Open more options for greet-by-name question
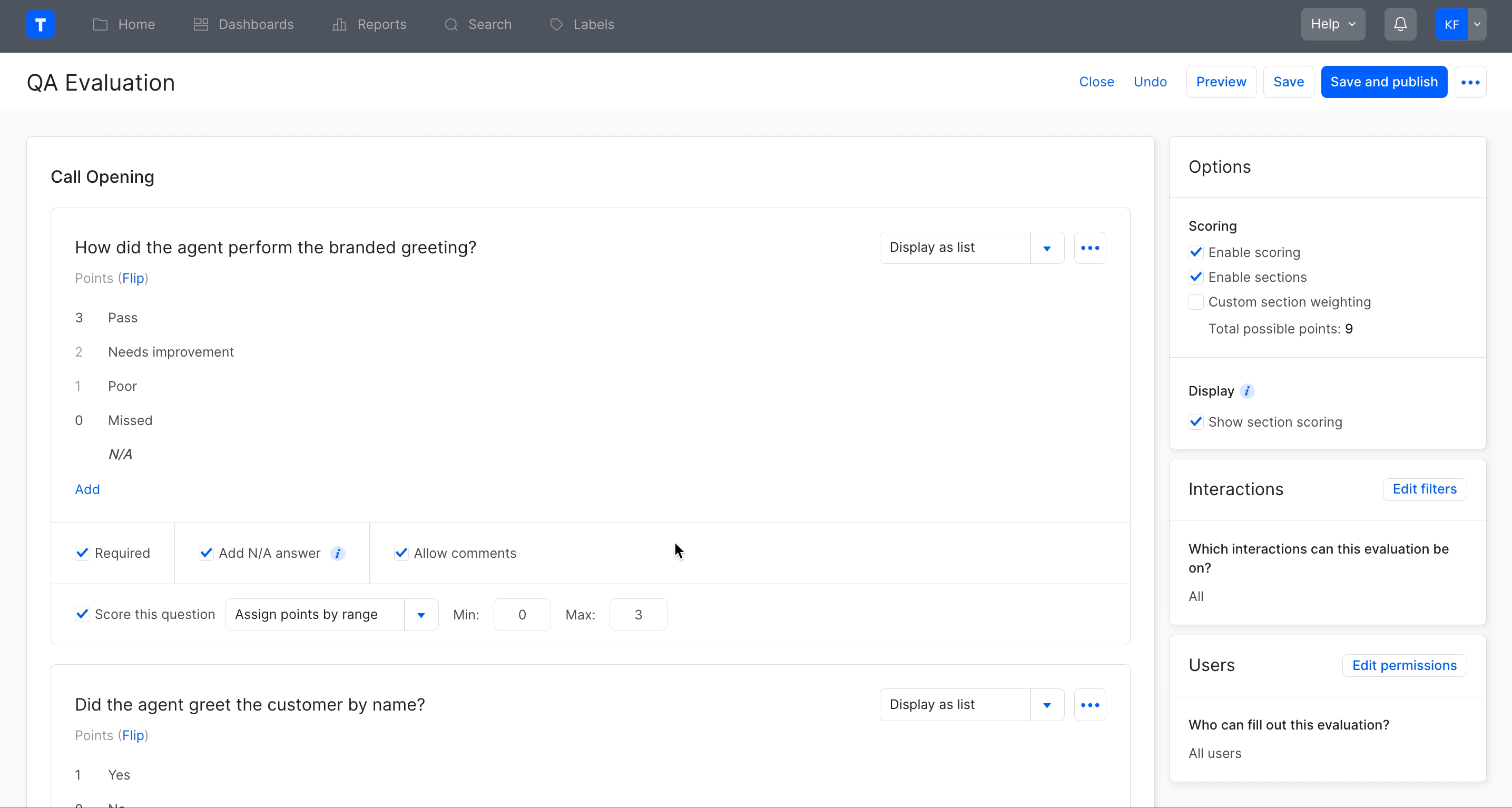 point(1089,705)
